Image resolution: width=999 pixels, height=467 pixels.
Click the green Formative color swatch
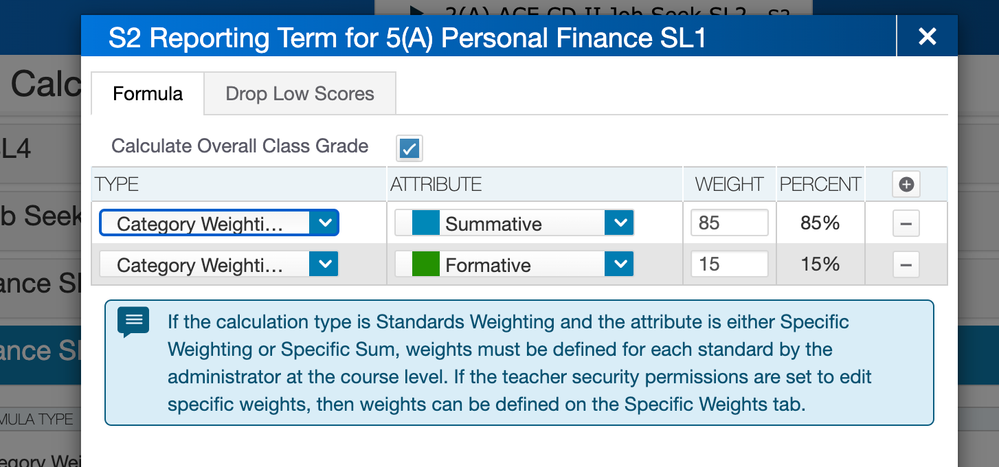pos(425,265)
